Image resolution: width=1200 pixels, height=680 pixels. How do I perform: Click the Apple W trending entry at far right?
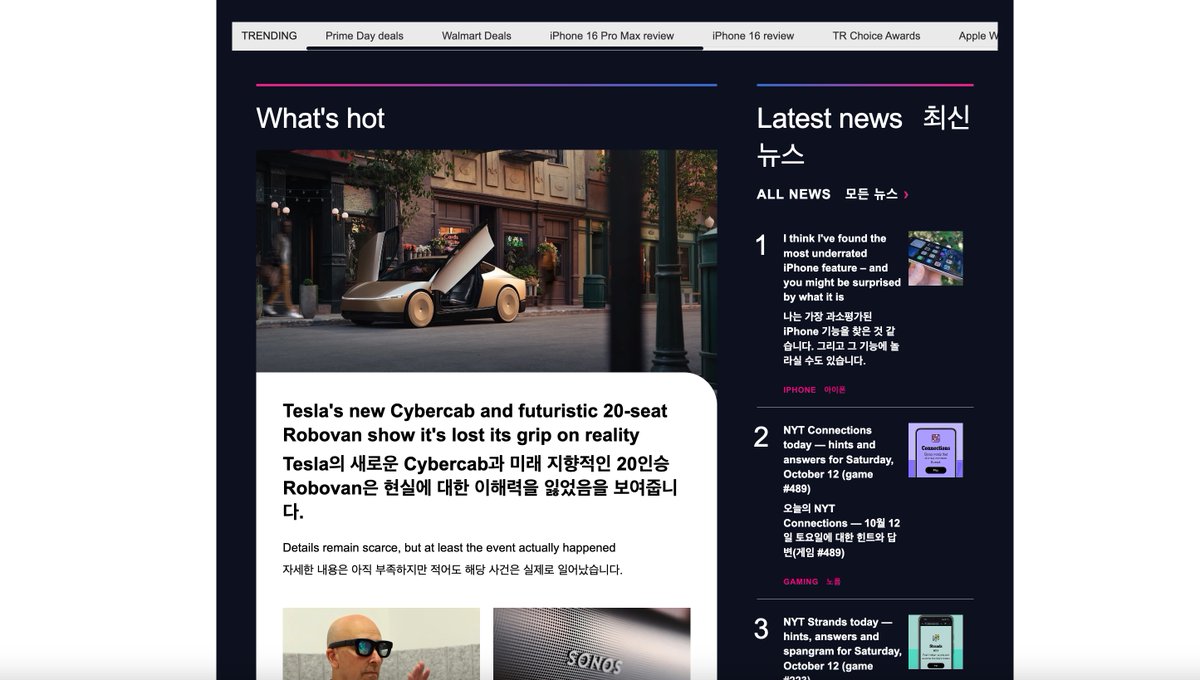tap(977, 35)
